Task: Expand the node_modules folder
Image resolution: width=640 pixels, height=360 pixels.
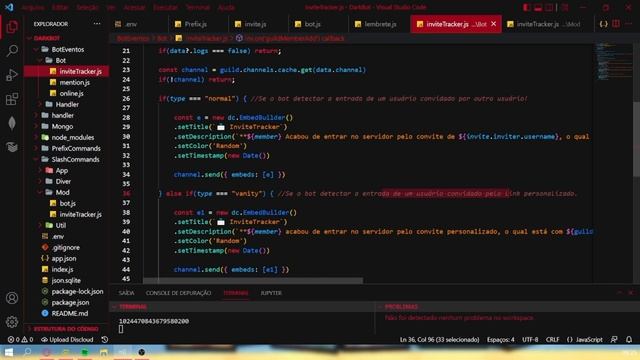Action: (67, 138)
